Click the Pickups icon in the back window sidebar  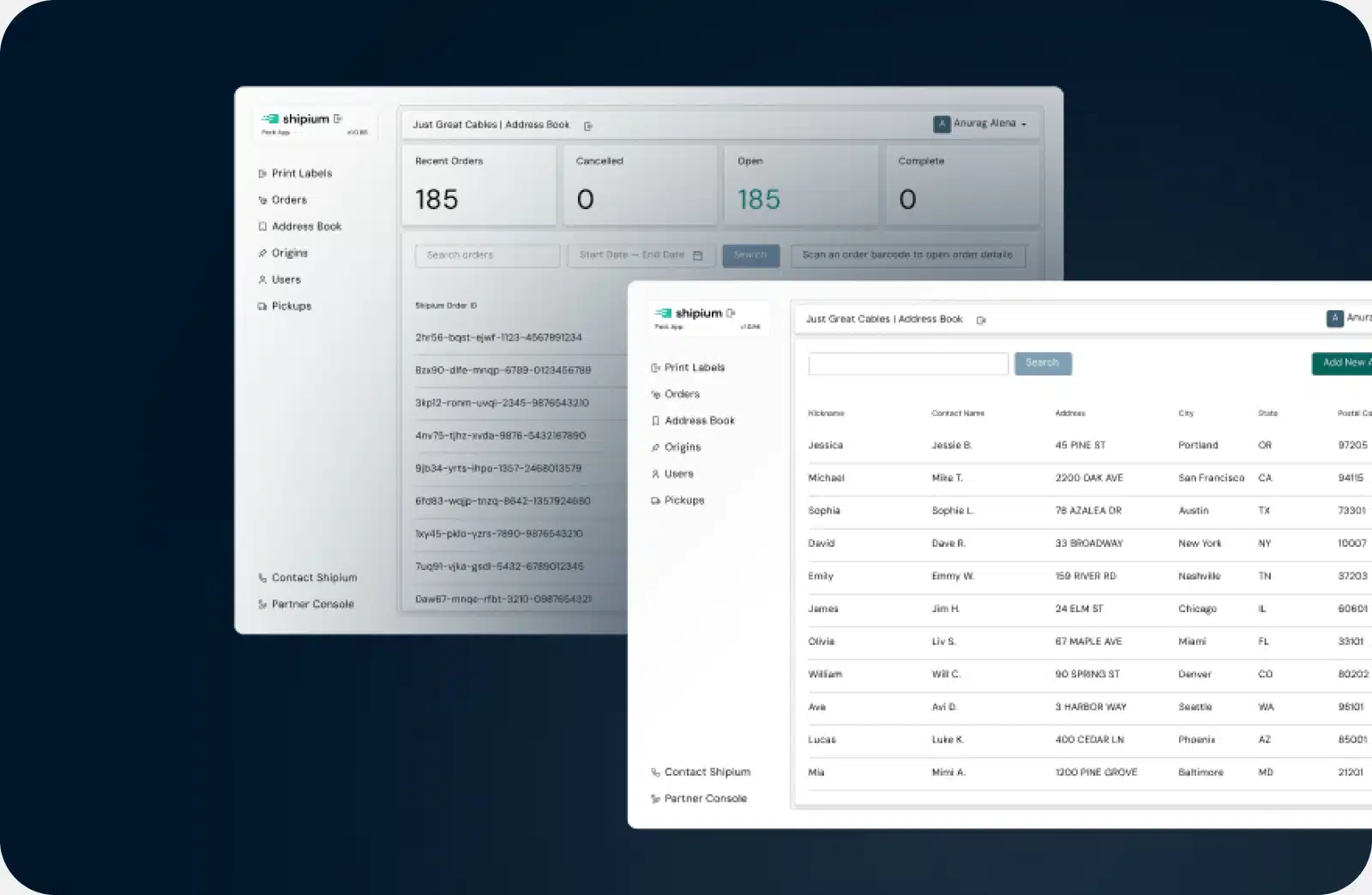point(262,306)
